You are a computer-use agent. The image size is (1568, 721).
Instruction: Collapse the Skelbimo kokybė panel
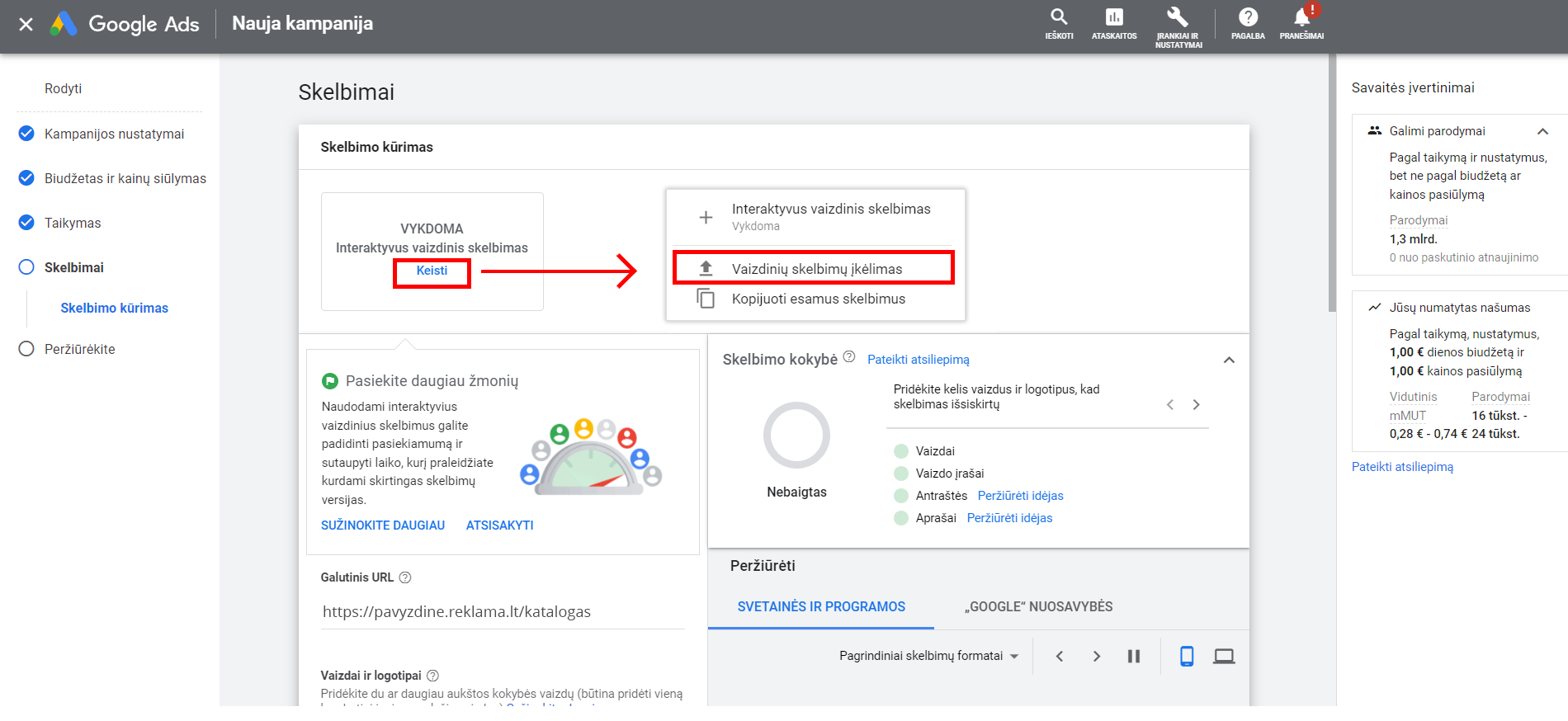tap(1229, 360)
